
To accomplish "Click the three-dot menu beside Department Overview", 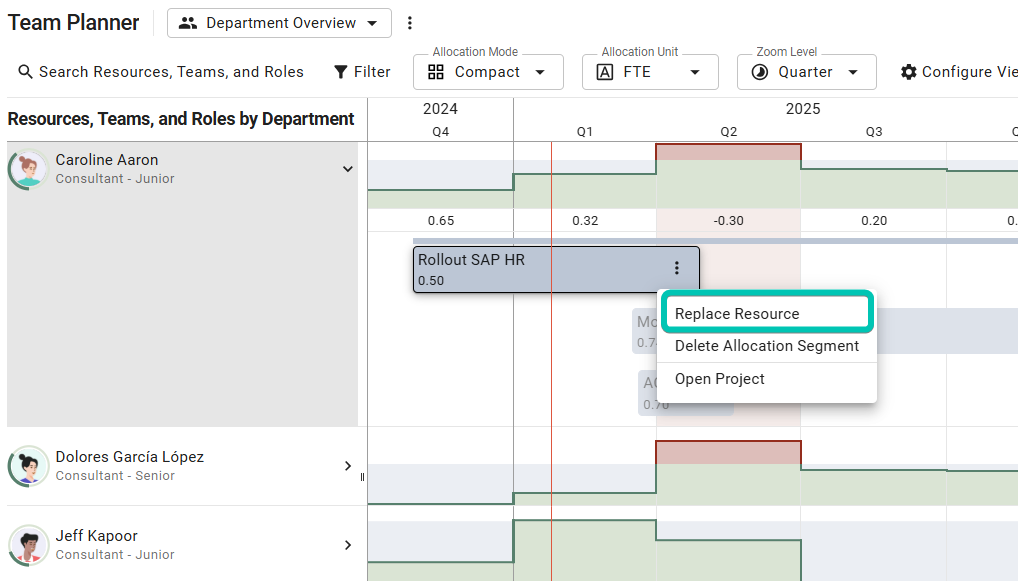I will click(409, 23).
